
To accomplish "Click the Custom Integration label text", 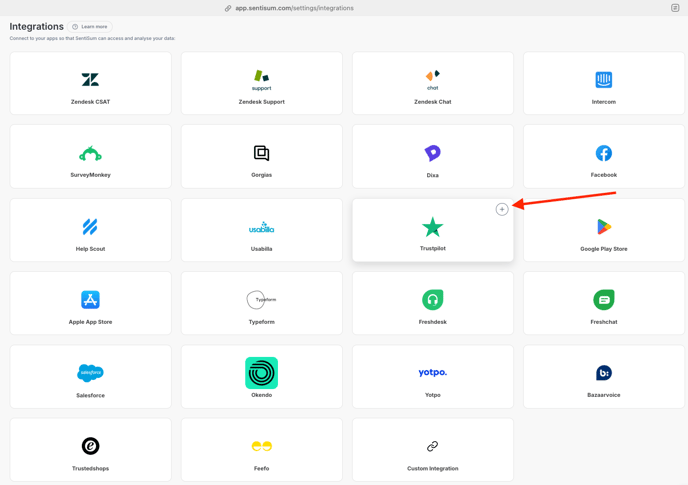I will coord(433,468).
